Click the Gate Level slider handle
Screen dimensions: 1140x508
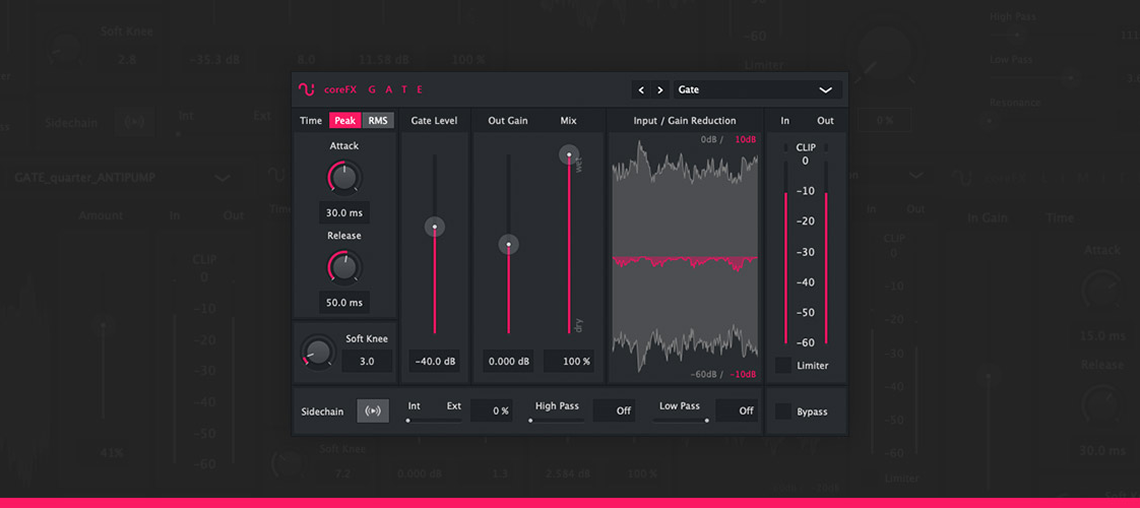tap(435, 227)
